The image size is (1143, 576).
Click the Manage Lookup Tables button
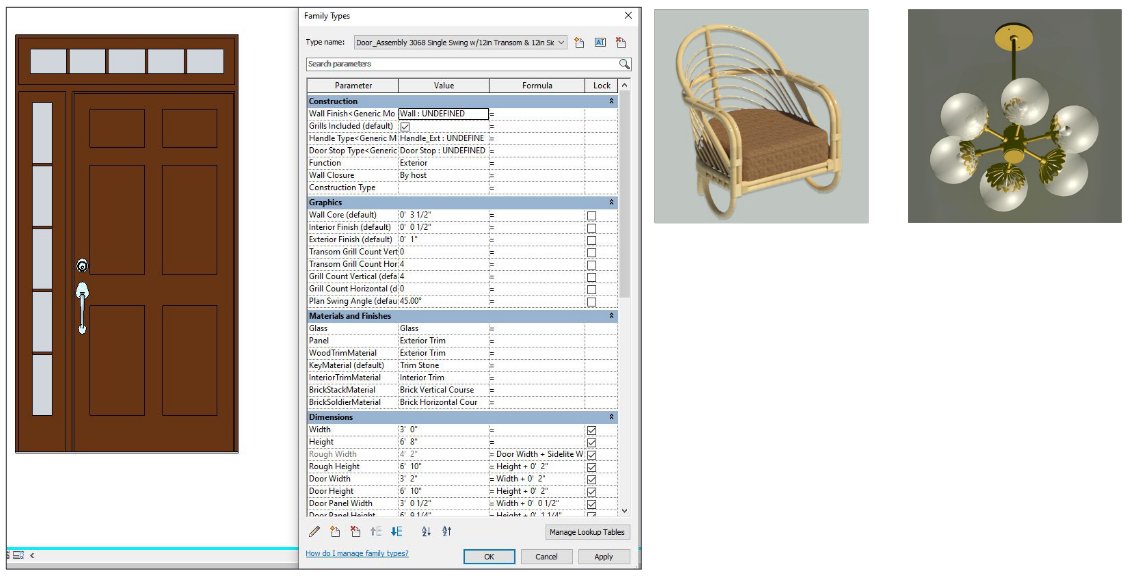pyautogui.click(x=588, y=532)
